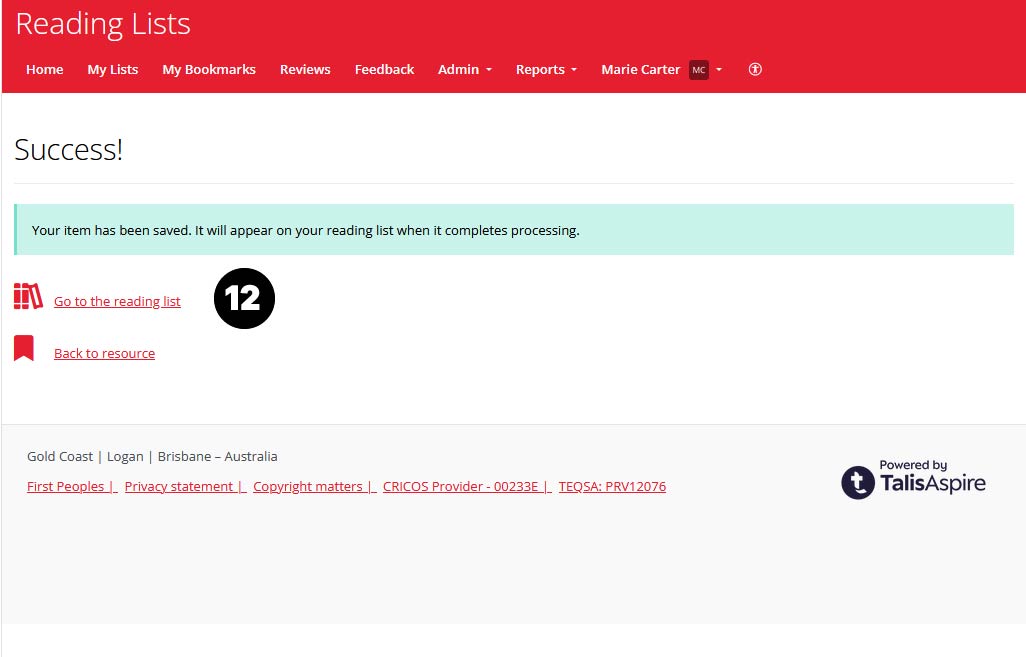1026x657 pixels.
Task: Expand the Admin dropdown menu
Action: [x=464, y=70]
